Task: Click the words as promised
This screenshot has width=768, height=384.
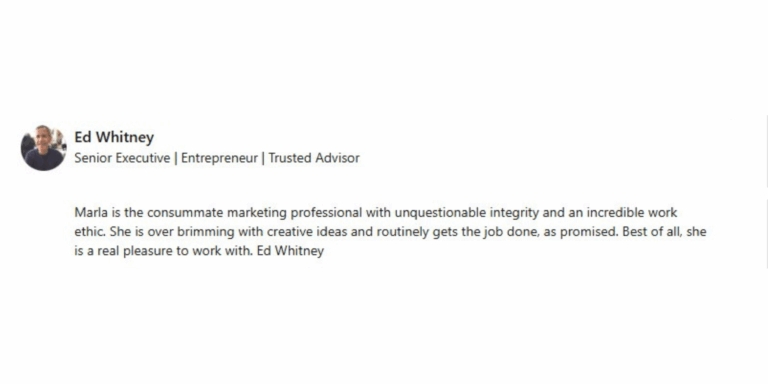Action: tap(580, 232)
